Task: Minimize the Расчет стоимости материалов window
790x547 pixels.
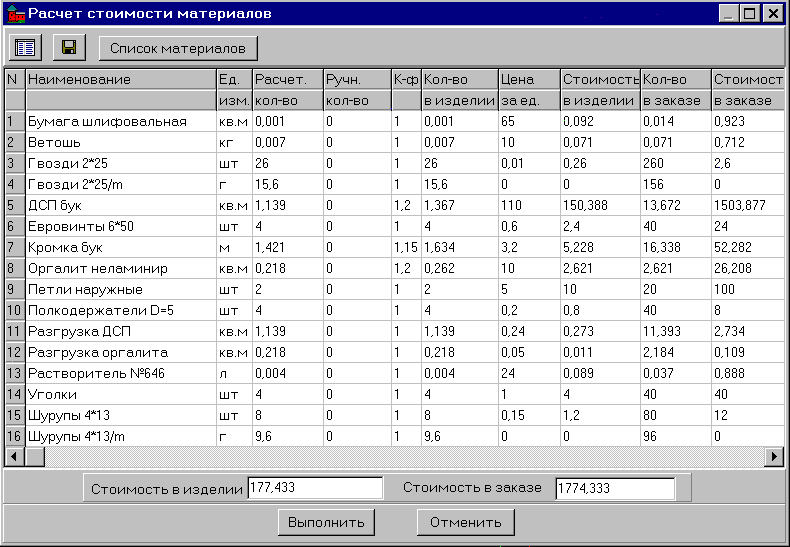Action: click(729, 14)
